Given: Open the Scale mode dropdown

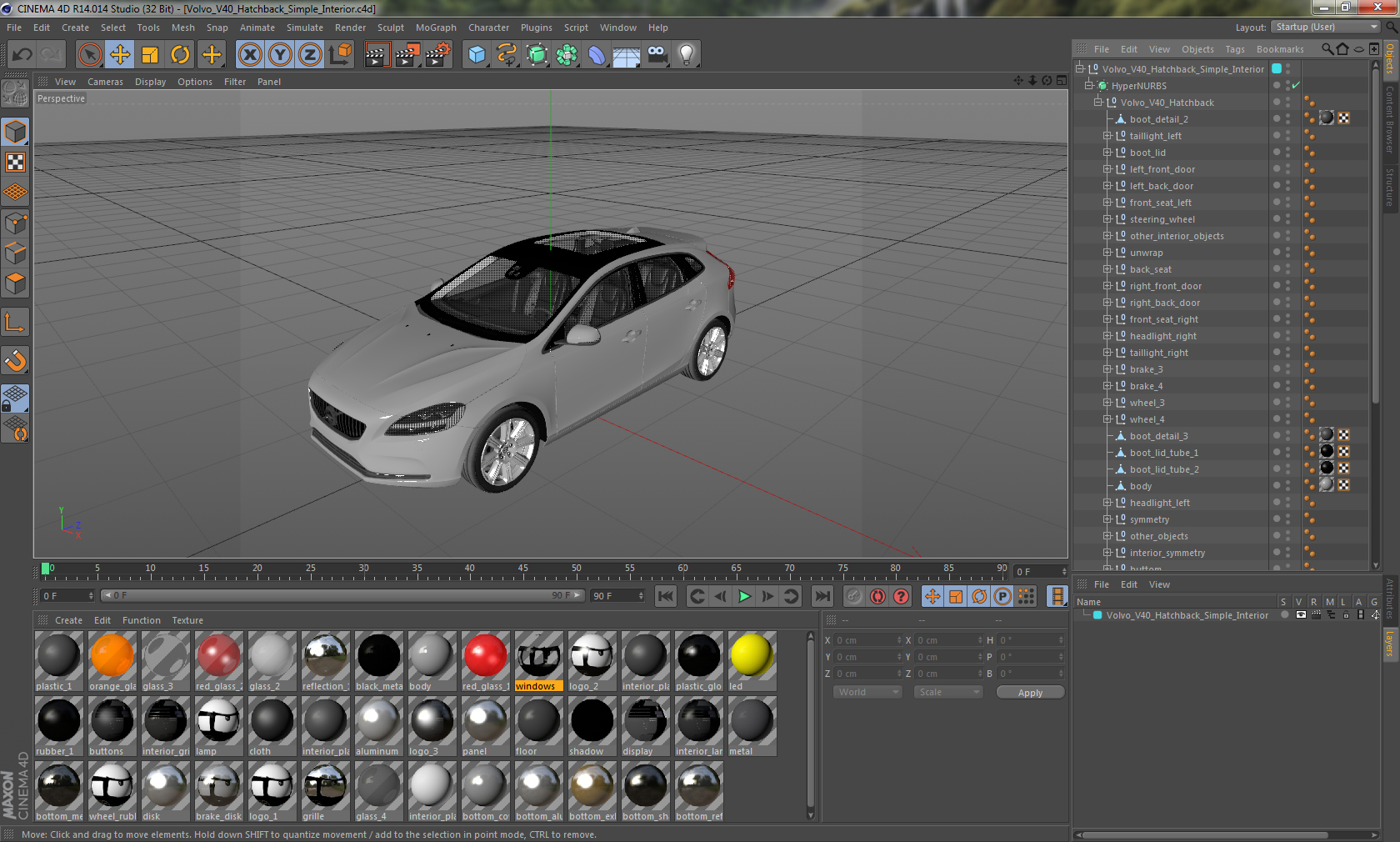Looking at the screenshot, I should click(x=947, y=692).
